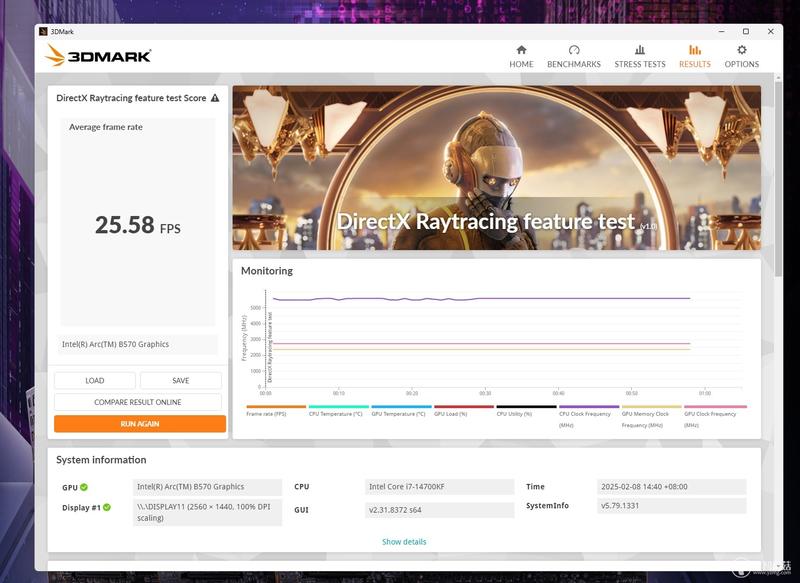Viewport: 800px width, 583px height.
Task: Click the SAVE button
Action: click(181, 381)
